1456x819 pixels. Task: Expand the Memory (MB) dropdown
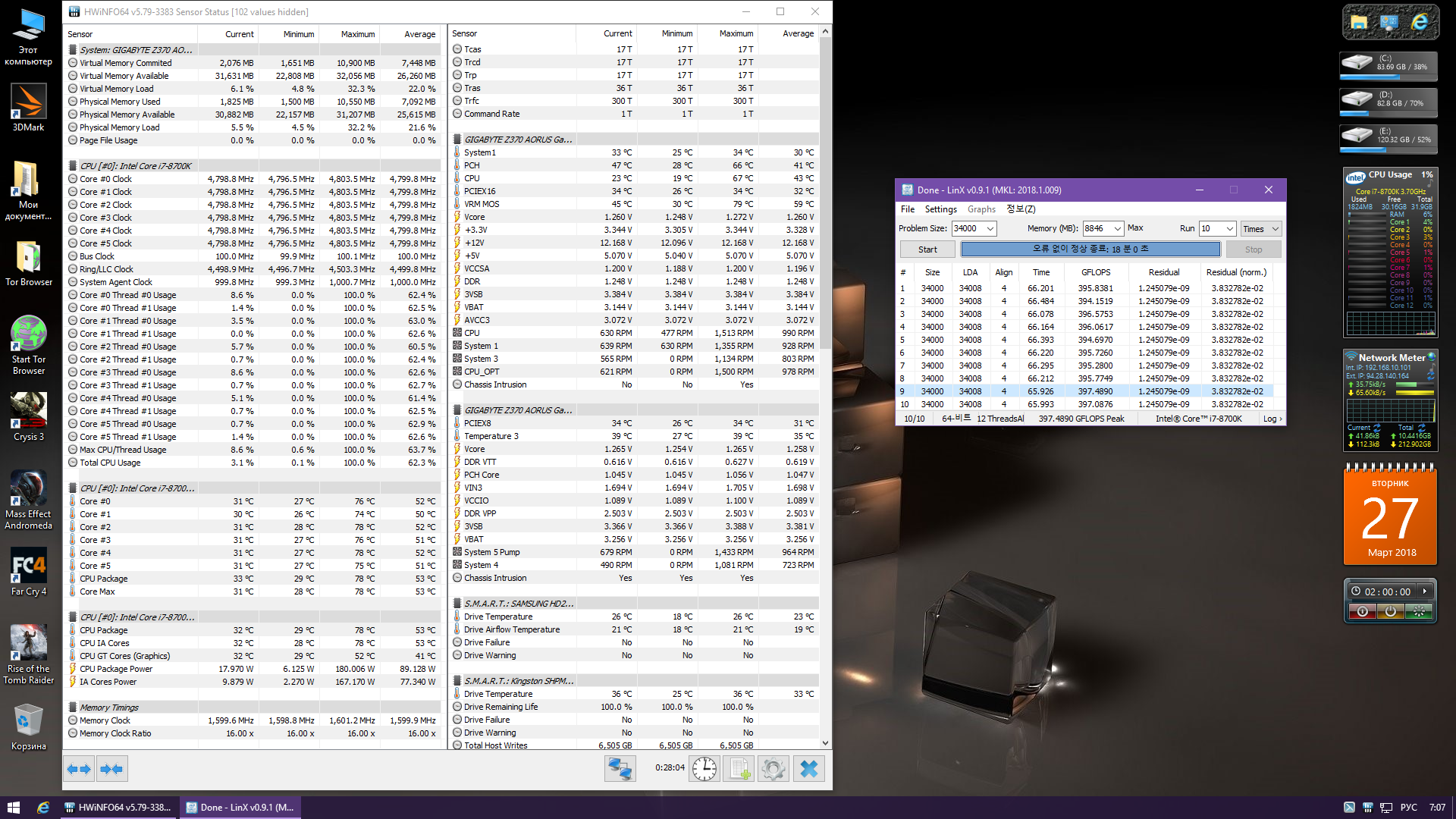(x=1117, y=228)
